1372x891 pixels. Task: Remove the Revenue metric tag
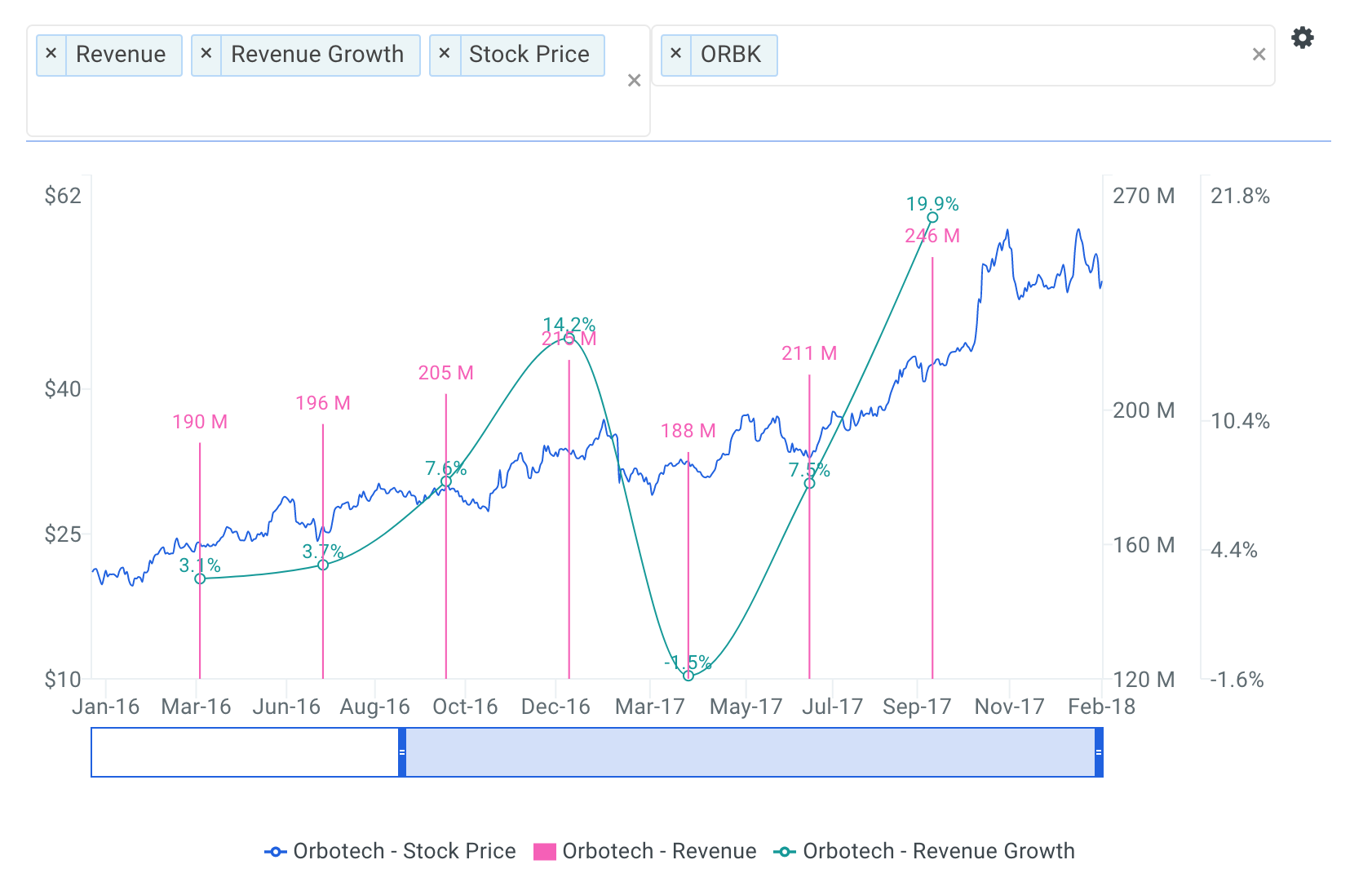click(x=51, y=55)
